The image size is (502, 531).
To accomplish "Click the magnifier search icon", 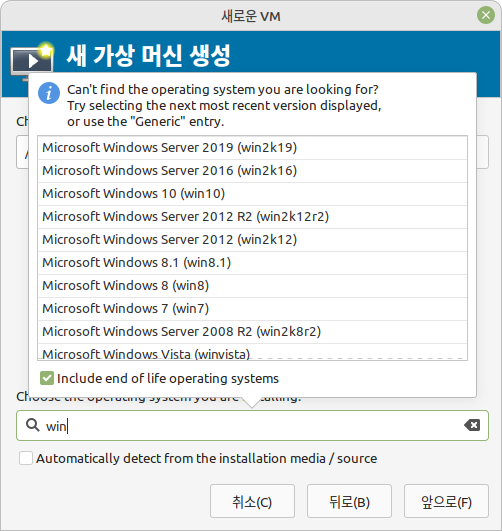I will coord(33,425).
